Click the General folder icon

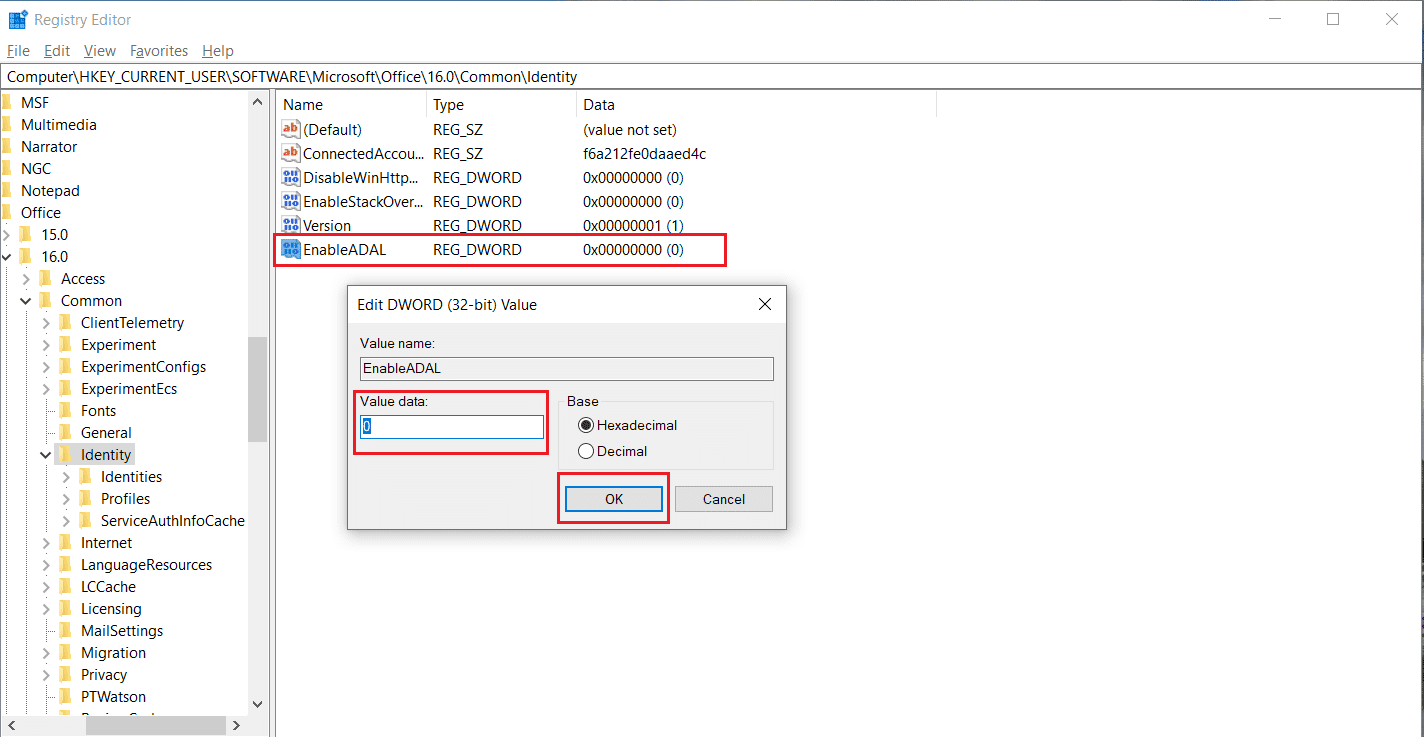[66, 433]
